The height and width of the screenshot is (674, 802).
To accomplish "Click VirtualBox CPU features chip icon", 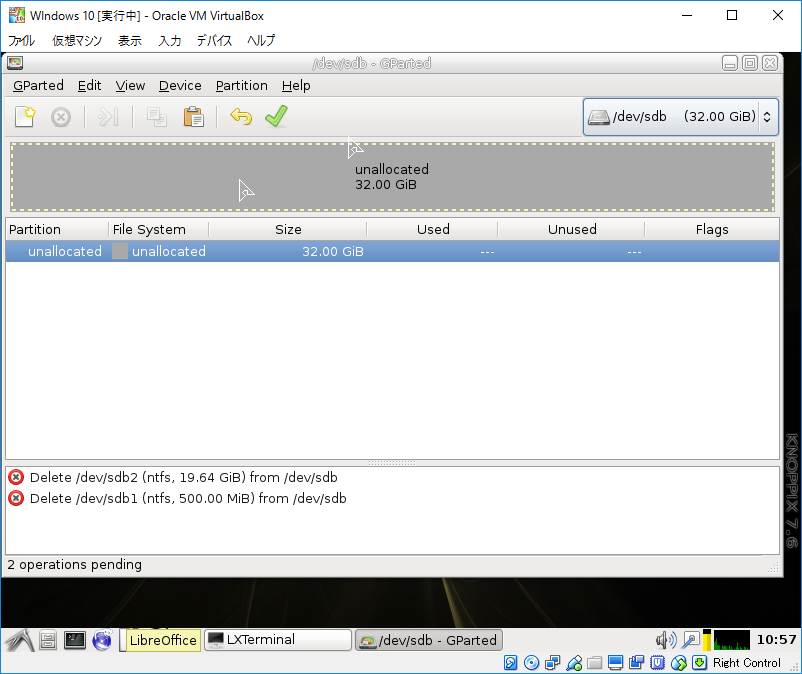I will coord(657,663).
